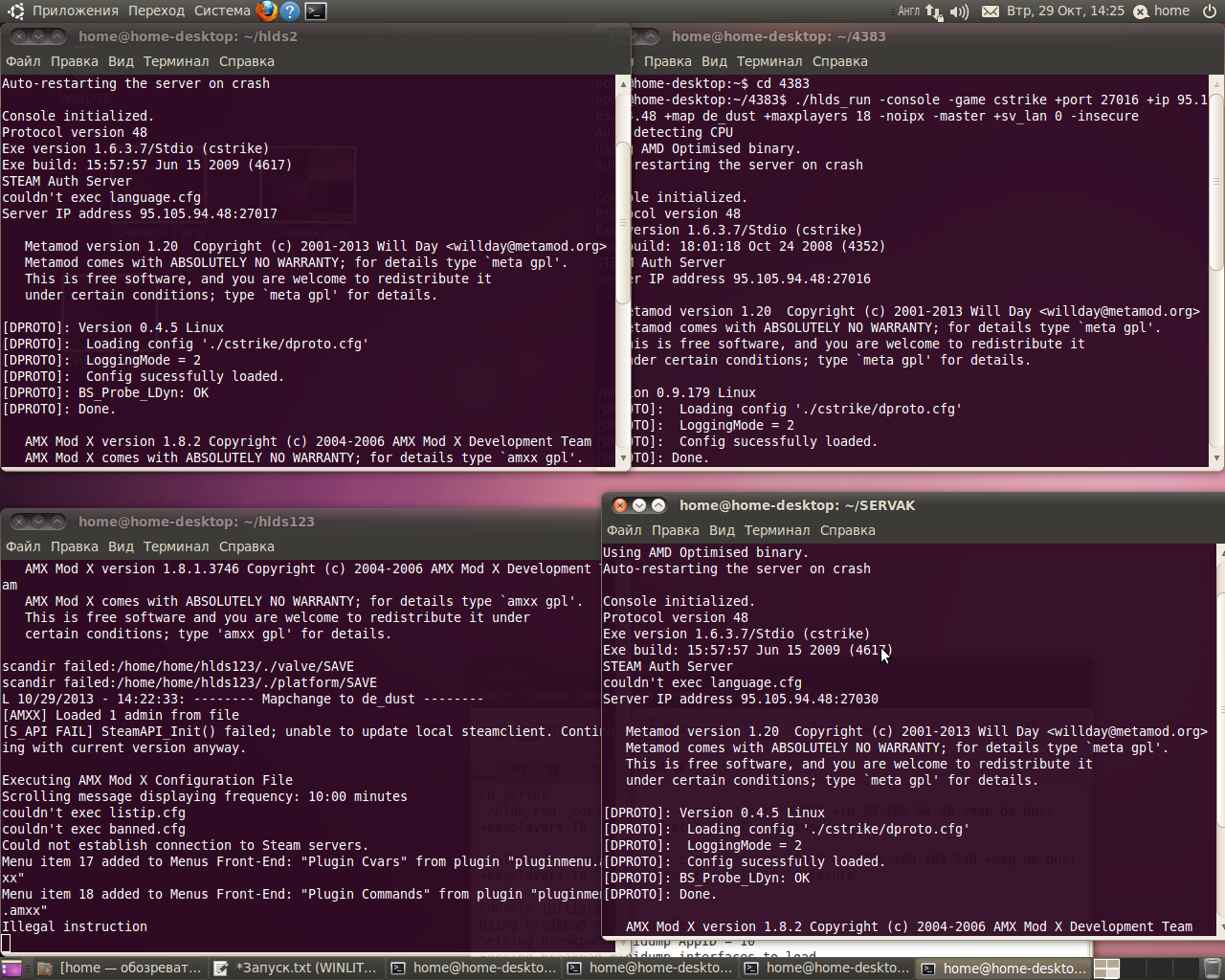Open the home user menu in the top panel
This screenshot has height=980, width=1225.
(x=1162, y=11)
